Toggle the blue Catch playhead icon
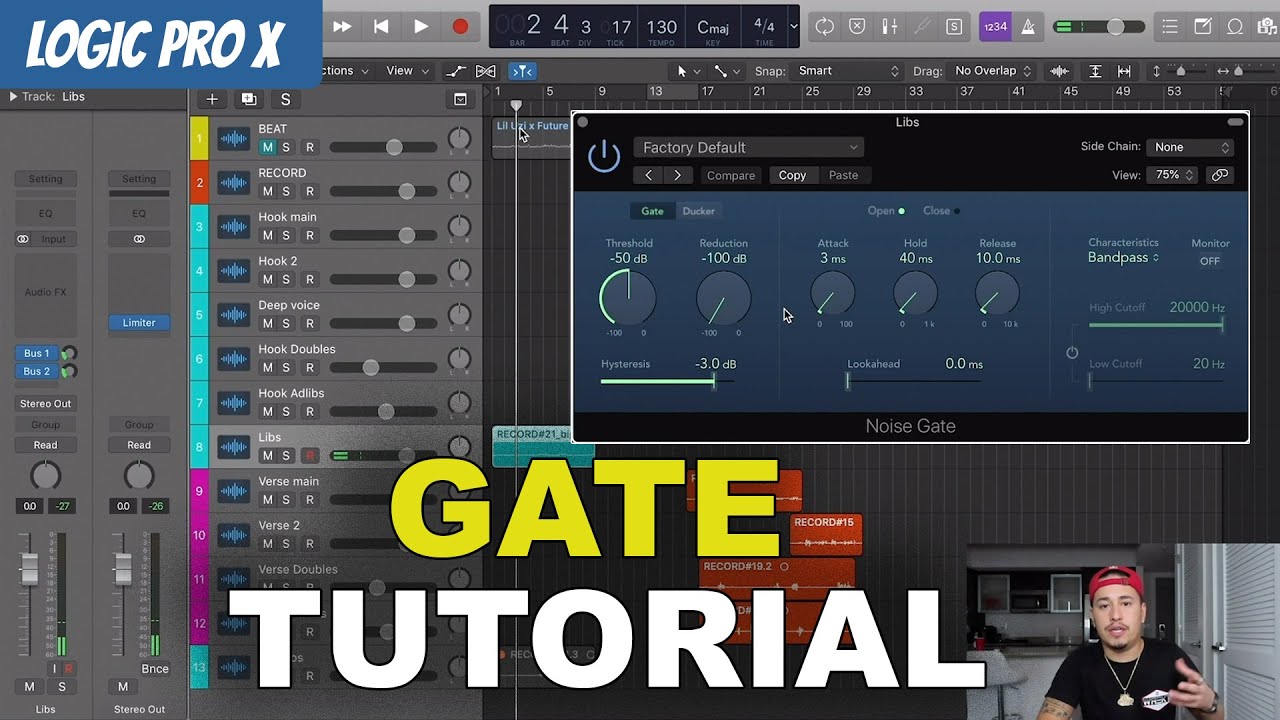 [523, 71]
